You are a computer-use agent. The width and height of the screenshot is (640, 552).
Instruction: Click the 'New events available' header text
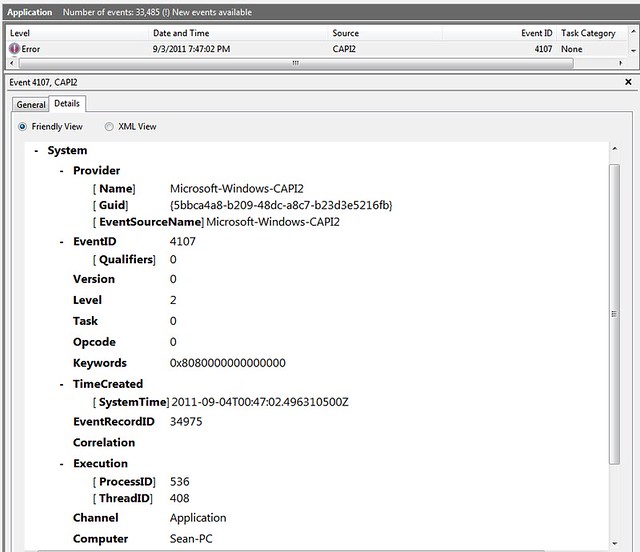(212, 12)
